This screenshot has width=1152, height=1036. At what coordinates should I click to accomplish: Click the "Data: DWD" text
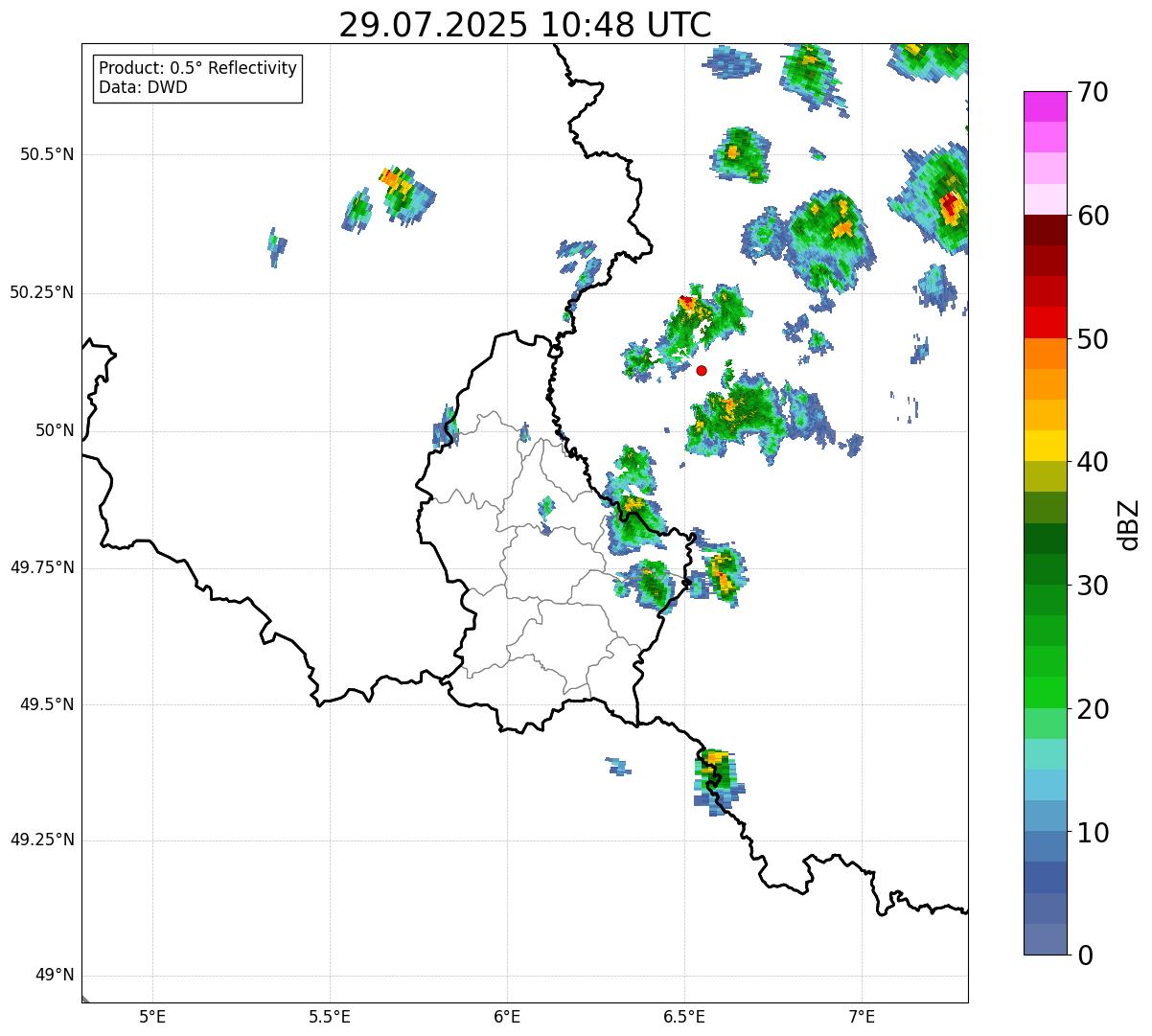pyautogui.click(x=143, y=87)
